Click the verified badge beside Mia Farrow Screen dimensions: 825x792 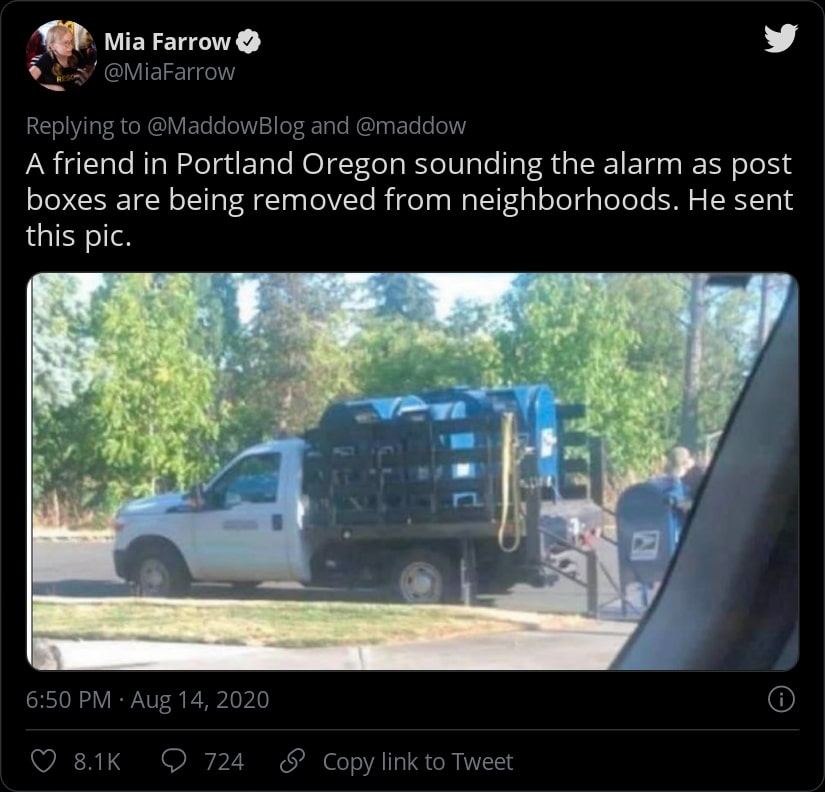pyautogui.click(x=248, y=42)
